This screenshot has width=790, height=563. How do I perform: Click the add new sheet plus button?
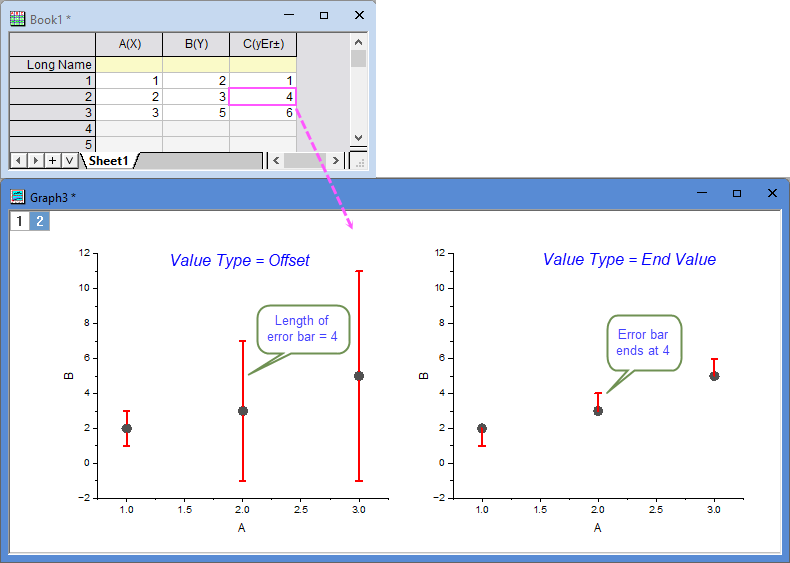pos(52,160)
